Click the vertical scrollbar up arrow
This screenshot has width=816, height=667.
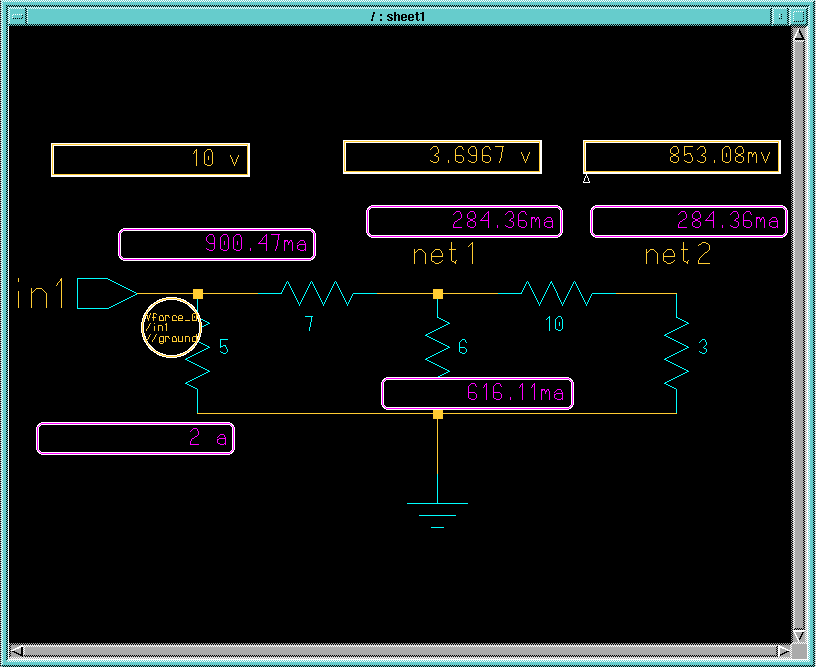point(799,35)
